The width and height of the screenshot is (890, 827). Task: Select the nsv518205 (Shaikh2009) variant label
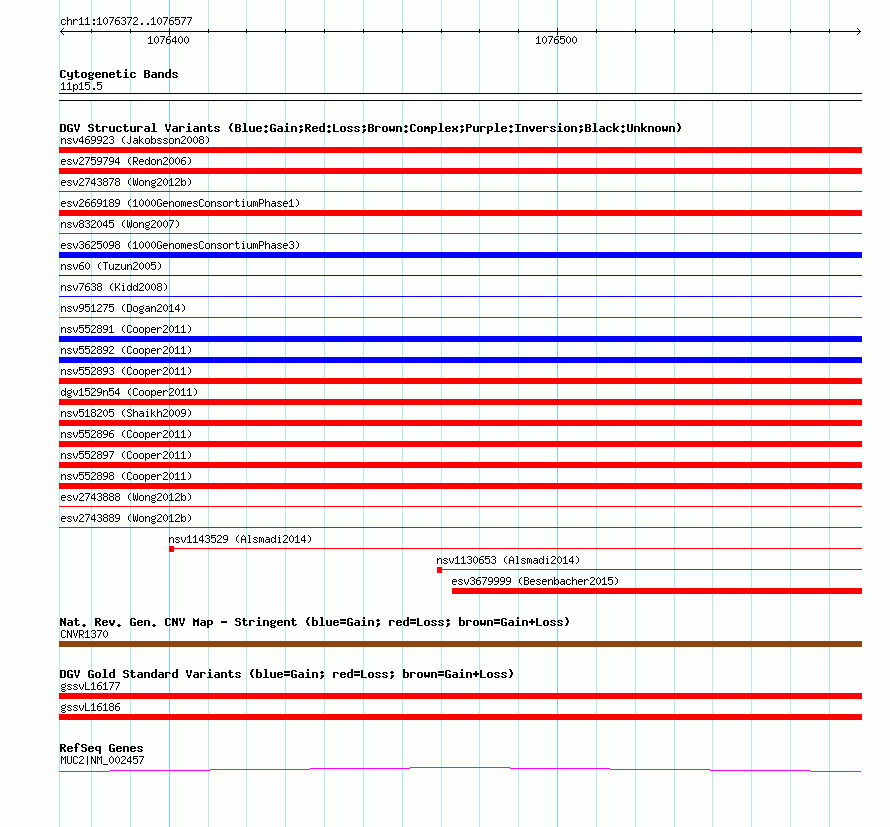tap(126, 413)
